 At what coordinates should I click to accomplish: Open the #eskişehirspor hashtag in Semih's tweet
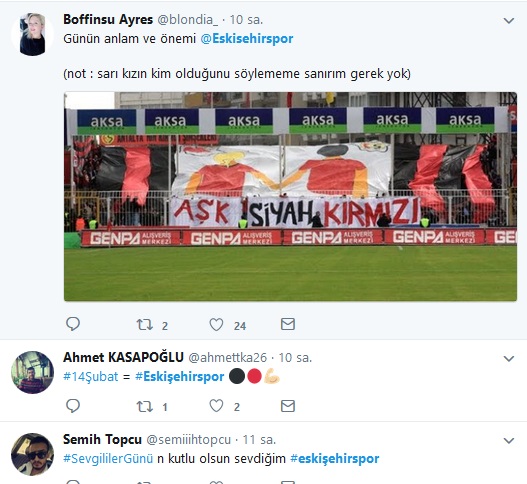(335, 458)
